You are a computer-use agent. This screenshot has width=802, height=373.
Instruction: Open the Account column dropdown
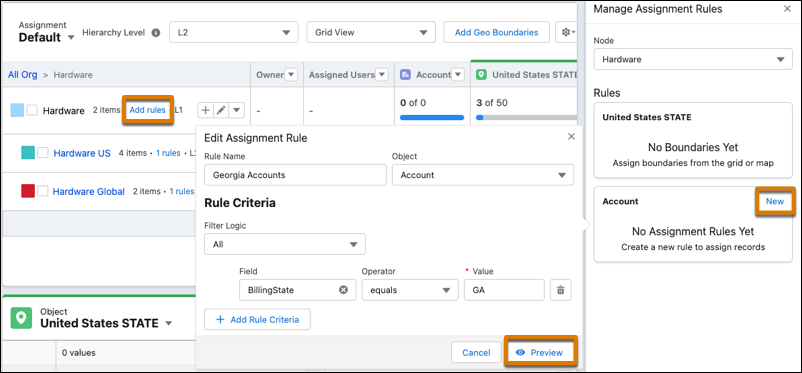(x=458, y=75)
